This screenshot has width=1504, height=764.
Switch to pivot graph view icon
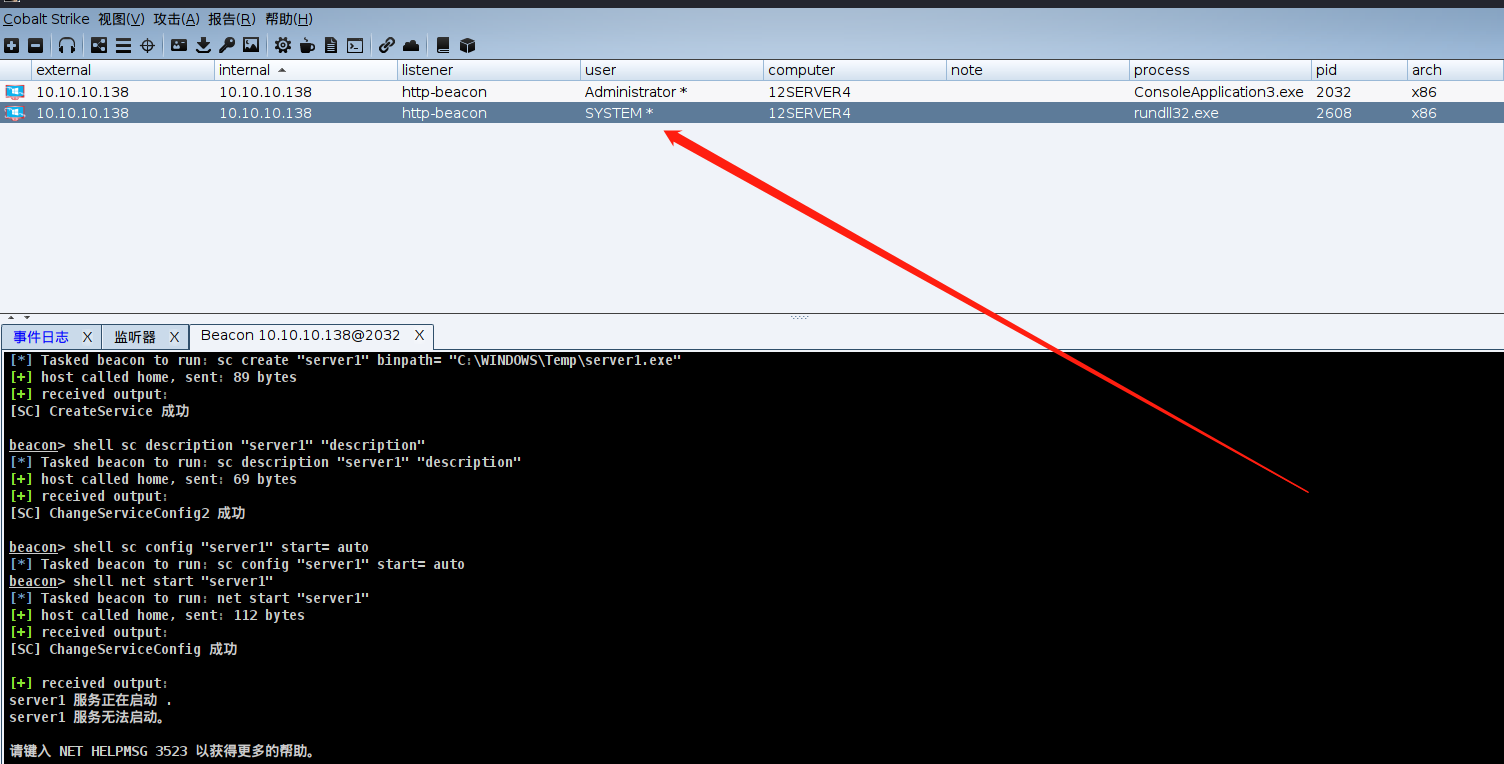pos(99,45)
